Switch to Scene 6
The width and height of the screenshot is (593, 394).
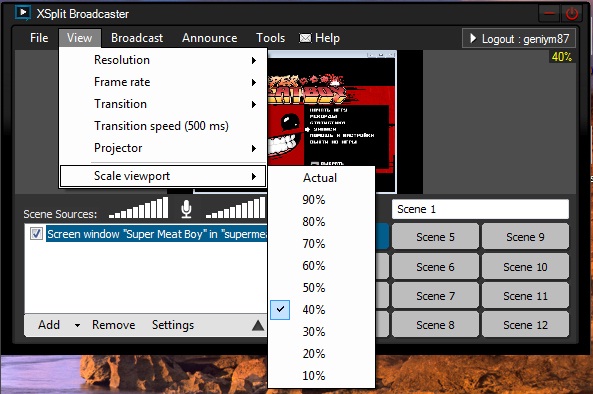(x=435, y=267)
